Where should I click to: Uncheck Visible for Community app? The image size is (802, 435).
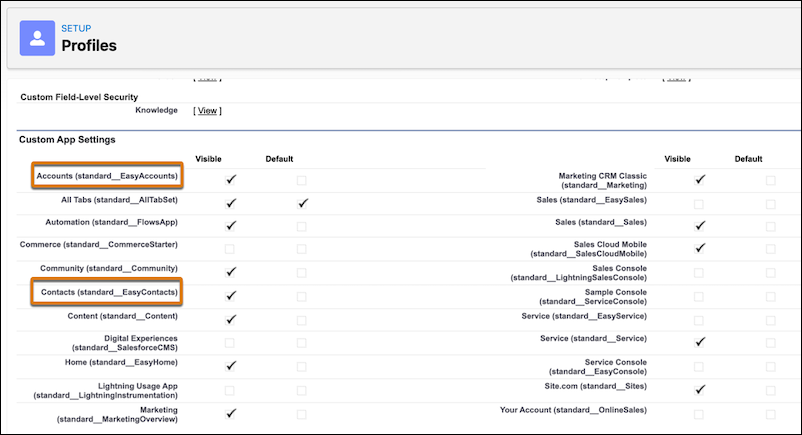click(231, 272)
